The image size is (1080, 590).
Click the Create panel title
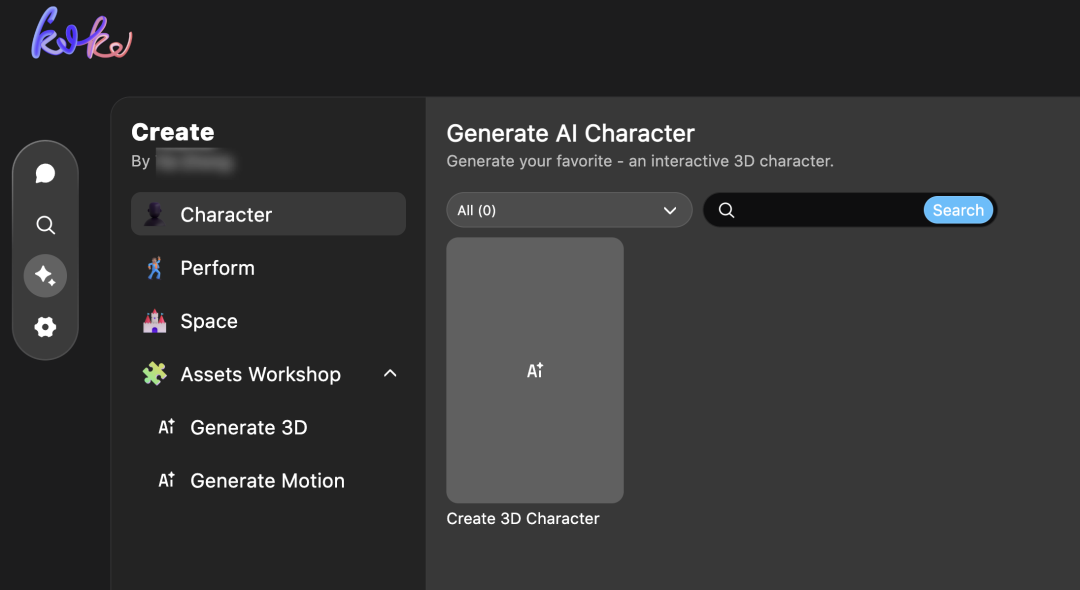click(173, 132)
